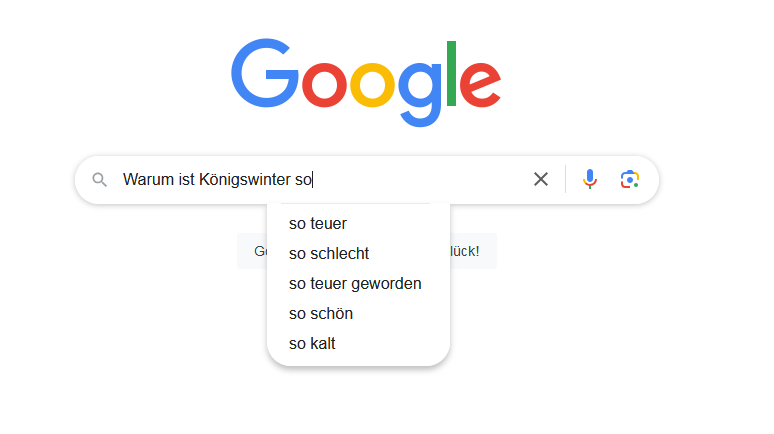Pick the suggestion "so teuer geworden"
Image resolution: width=774 pixels, height=434 pixels.
(x=355, y=283)
